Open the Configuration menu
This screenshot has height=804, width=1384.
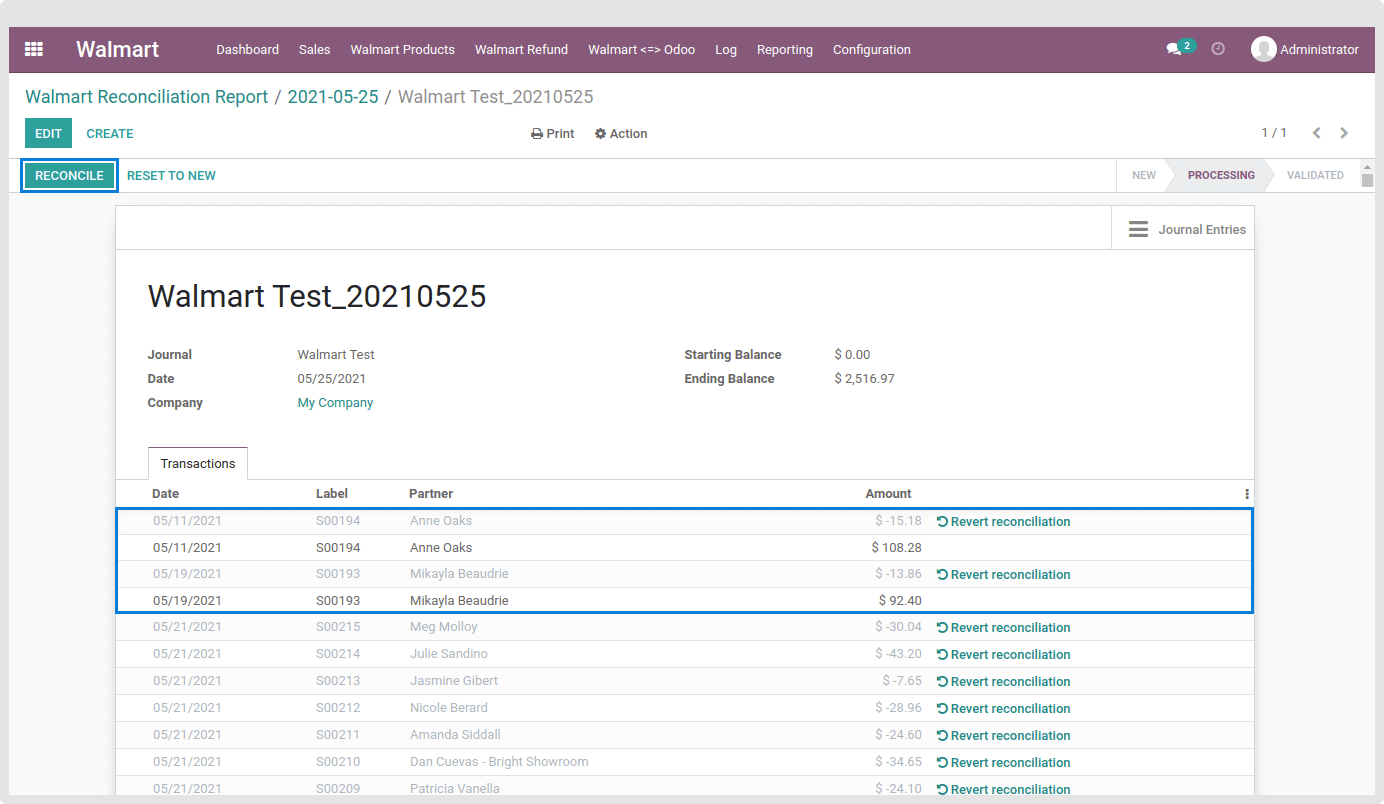pos(872,49)
